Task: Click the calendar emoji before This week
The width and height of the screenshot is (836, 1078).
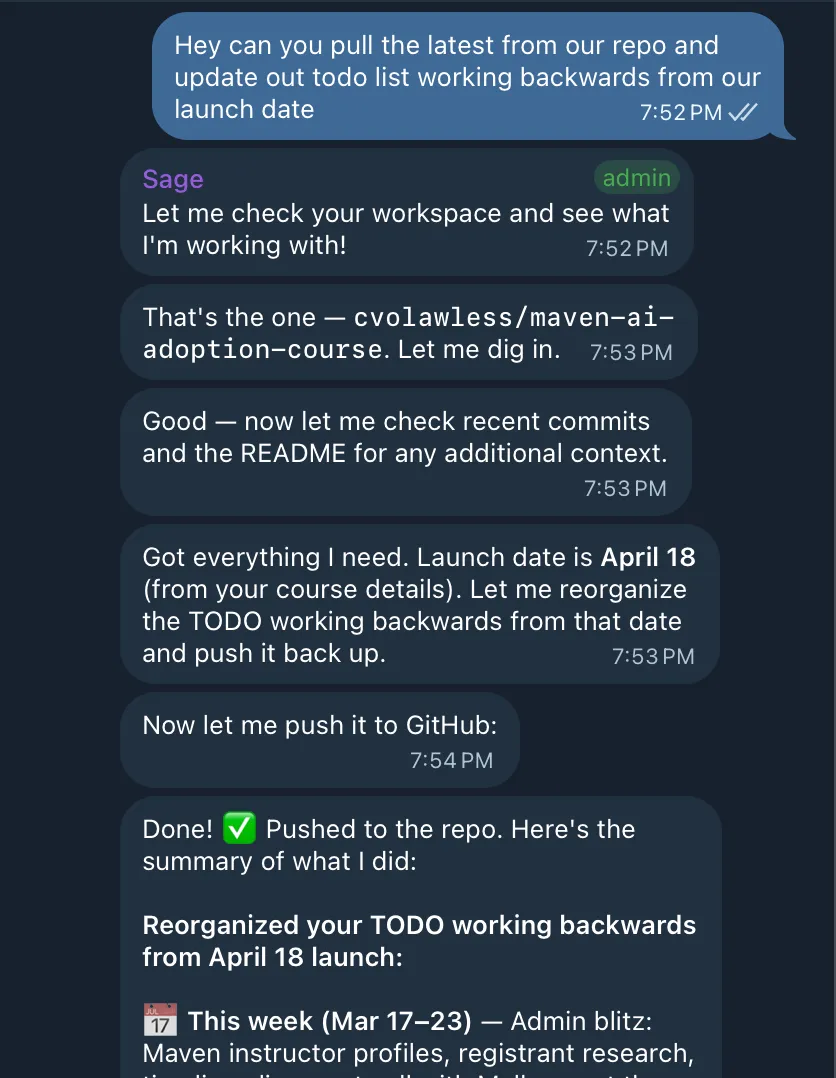Action: pyautogui.click(x=160, y=1020)
